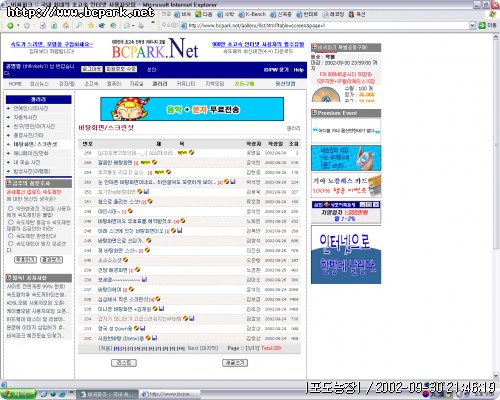Open the 자료실 navigation tab
The height and width of the screenshot is (400, 500).
click(136, 84)
